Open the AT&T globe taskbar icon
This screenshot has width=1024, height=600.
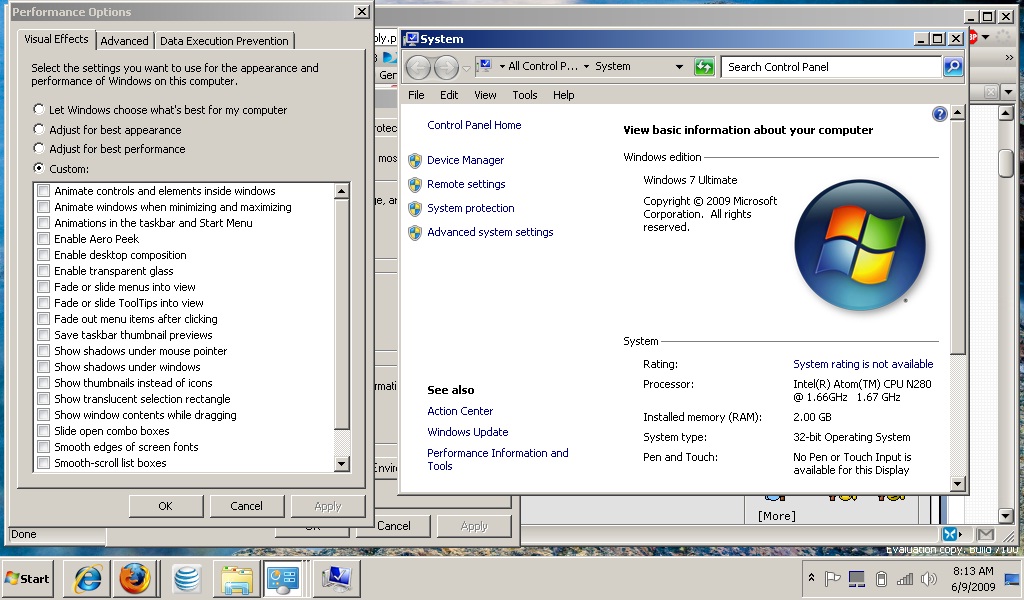point(187,578)
